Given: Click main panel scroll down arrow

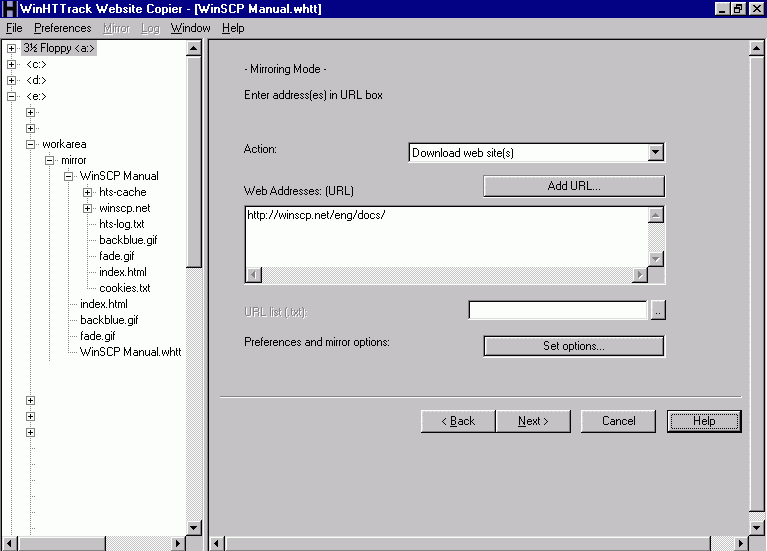Looking at the screenshot, I should pyautogui.click(x=756, y=528).
